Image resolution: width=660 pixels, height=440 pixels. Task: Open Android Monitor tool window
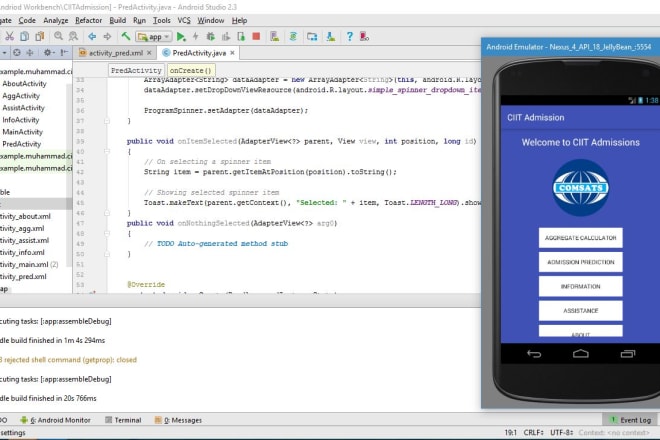tap(55, 420)
